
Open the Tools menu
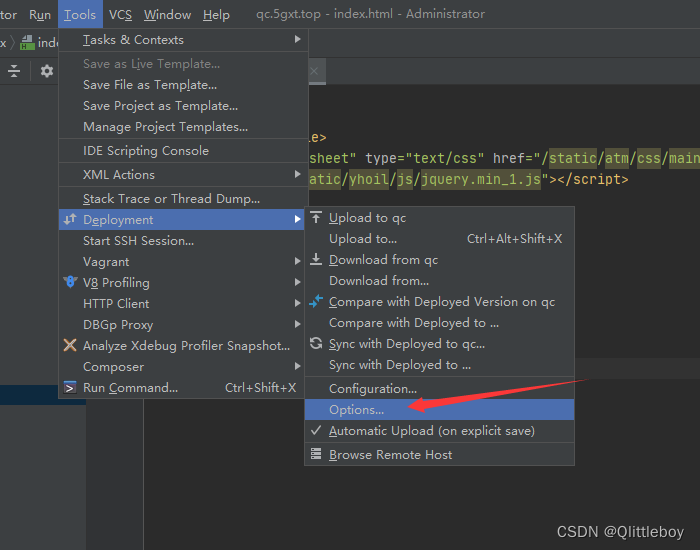80,14
